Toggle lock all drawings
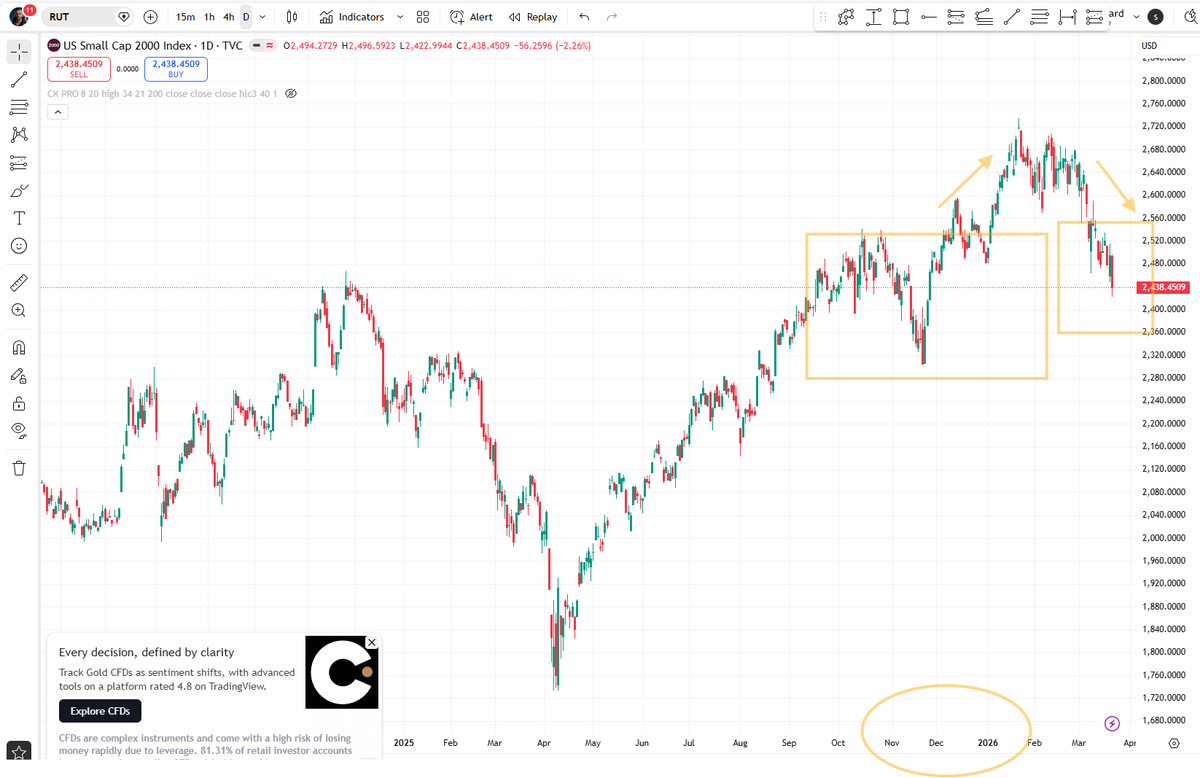The image size is (1200, 778). 19,404
